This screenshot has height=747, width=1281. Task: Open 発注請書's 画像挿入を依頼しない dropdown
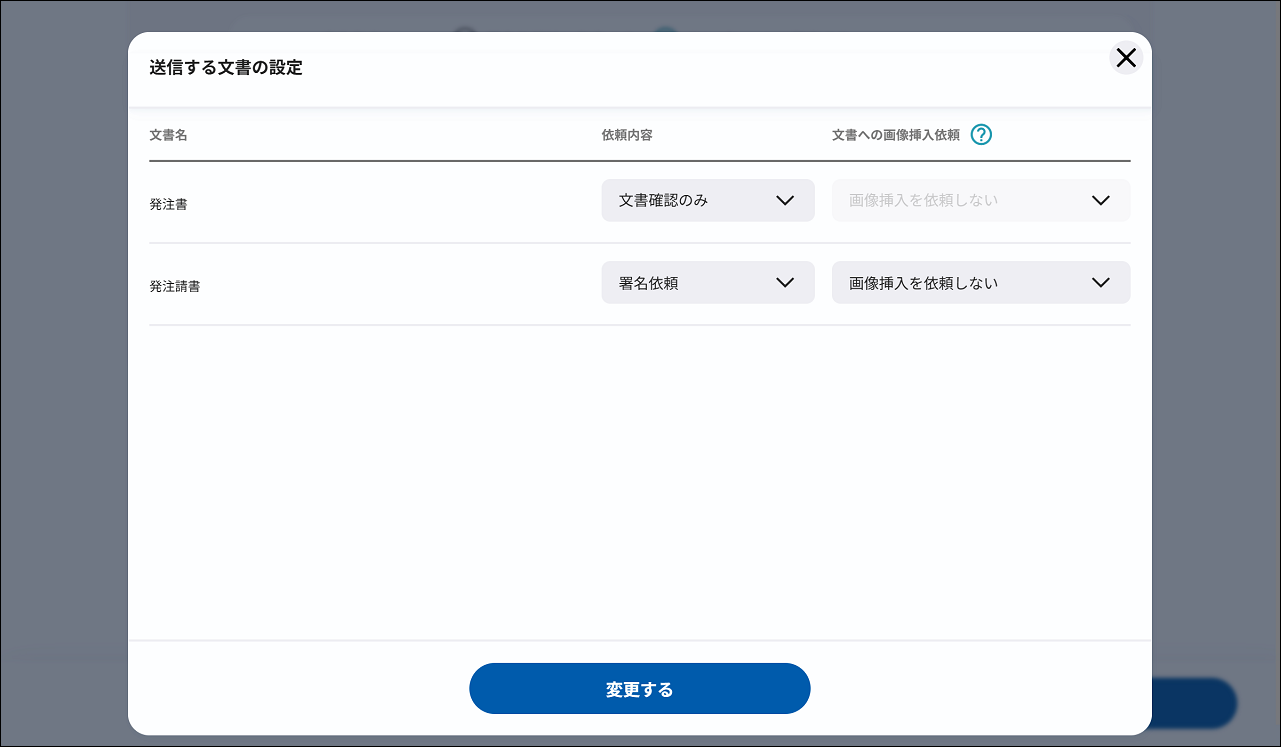point(980,283)
